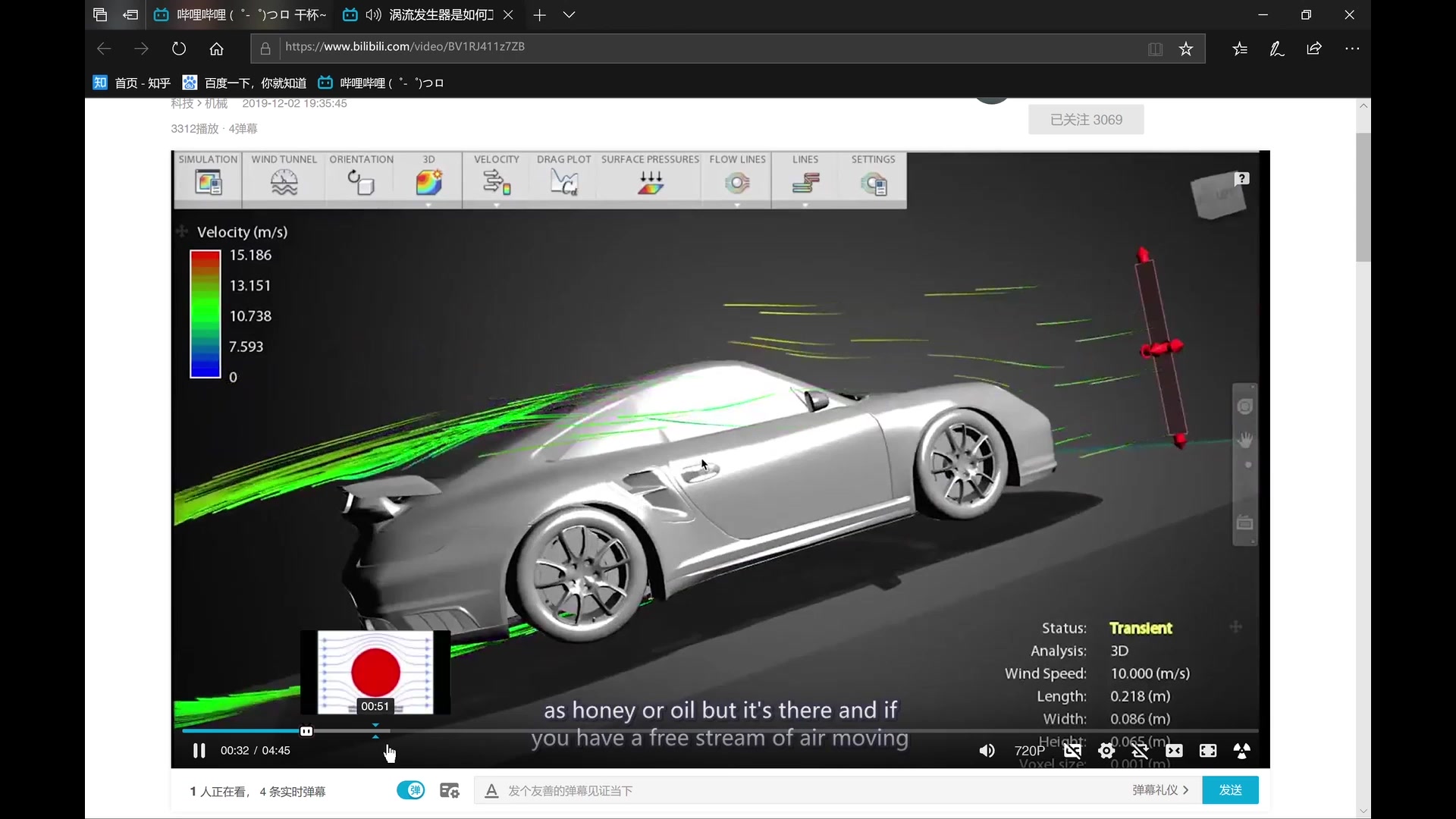Access the Settings panel
The image size is (1456, 819).
click(x=873, y=180)
